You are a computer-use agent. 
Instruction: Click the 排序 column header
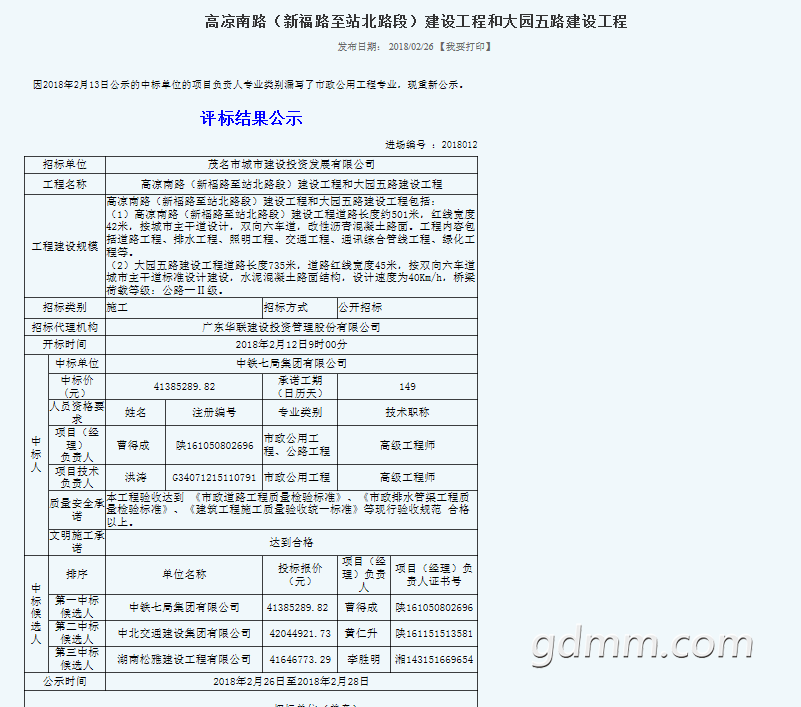(x=77, y=574)
